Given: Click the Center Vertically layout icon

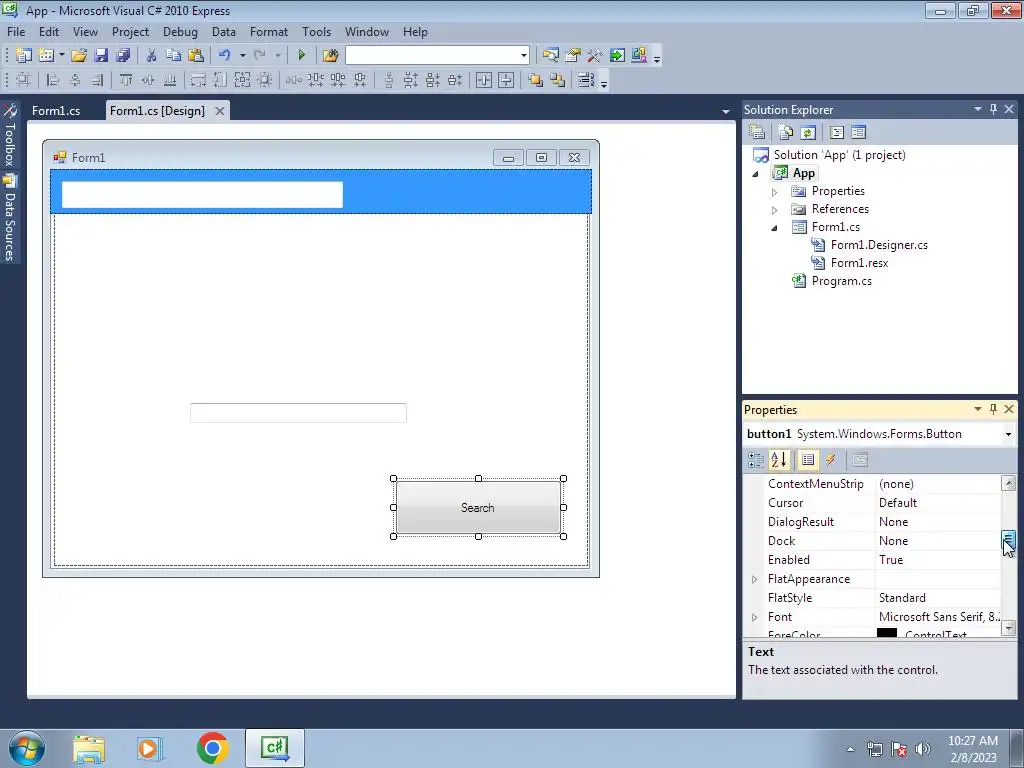Looking at the screenshot, I should 506,80.
